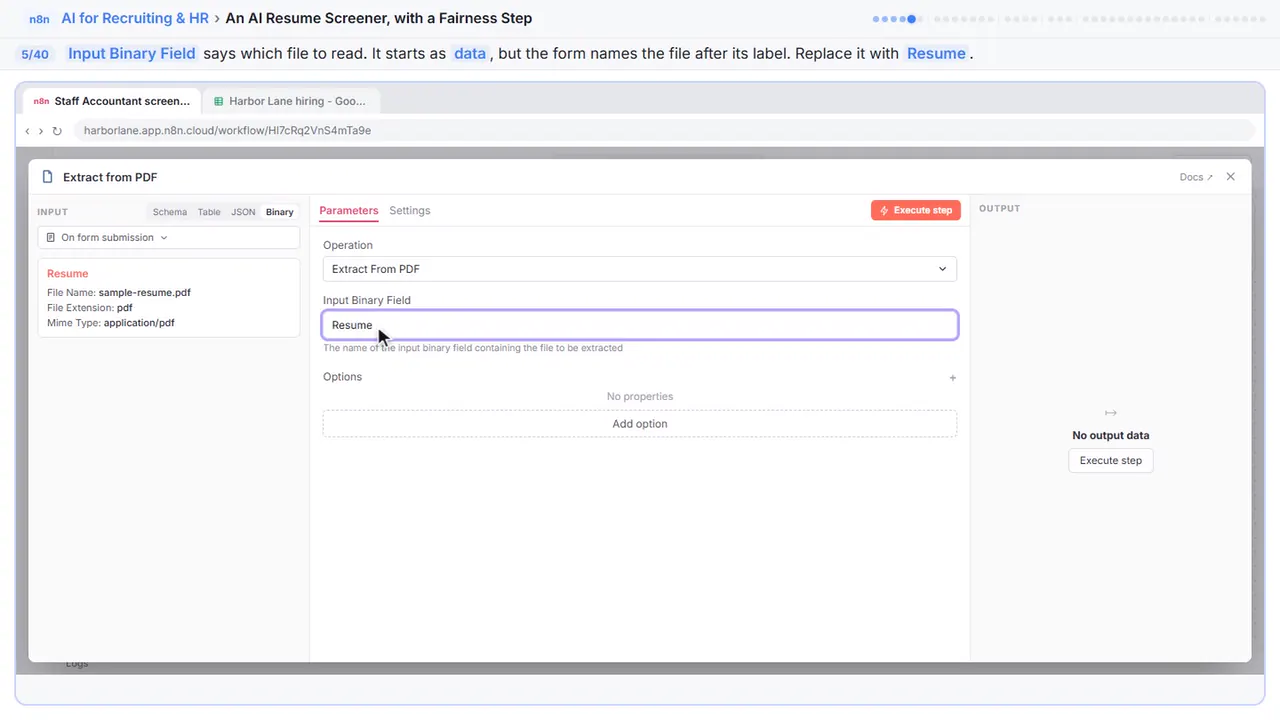The height and width of the screenshot is (720, 1280).
Task: Click the Resume binary item heading
Action: [68, 273]
